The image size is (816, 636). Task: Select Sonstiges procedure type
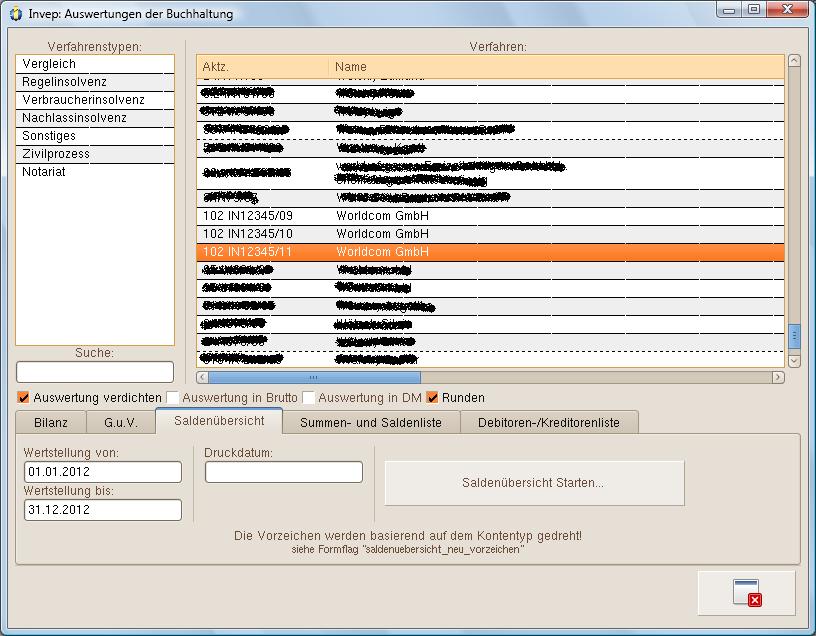95,136
